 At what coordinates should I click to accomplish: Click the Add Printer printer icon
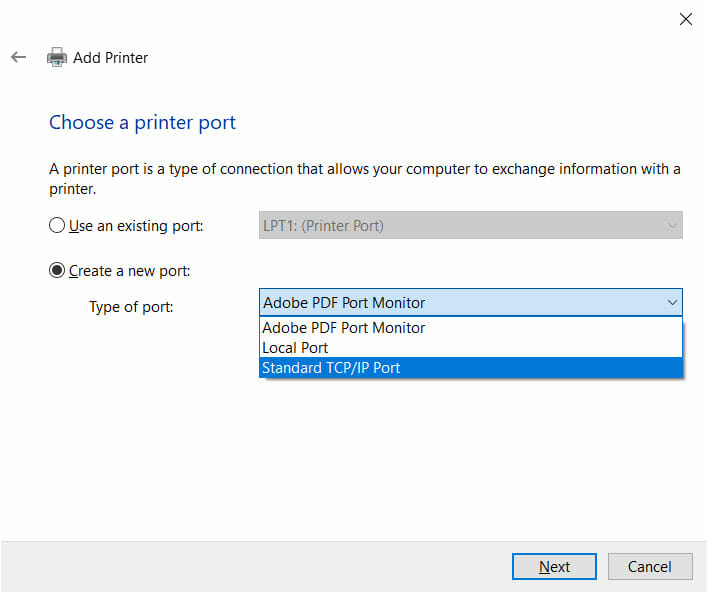[57, 57]
